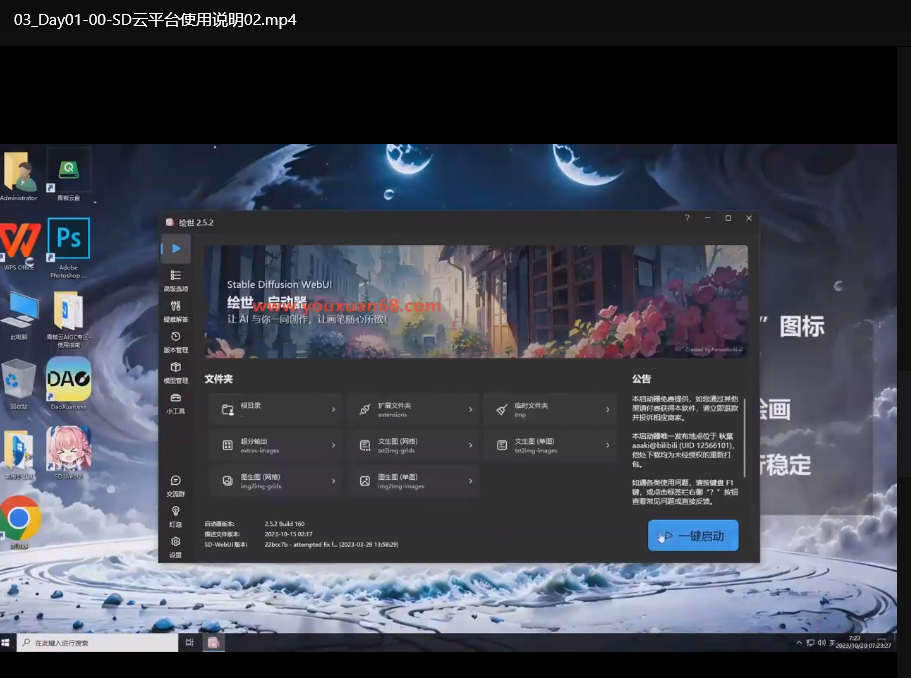This screenshot has width=911, height=678.
Task: Open the 疑难解答 sidebar tab
Action: [x=175, y=311]
